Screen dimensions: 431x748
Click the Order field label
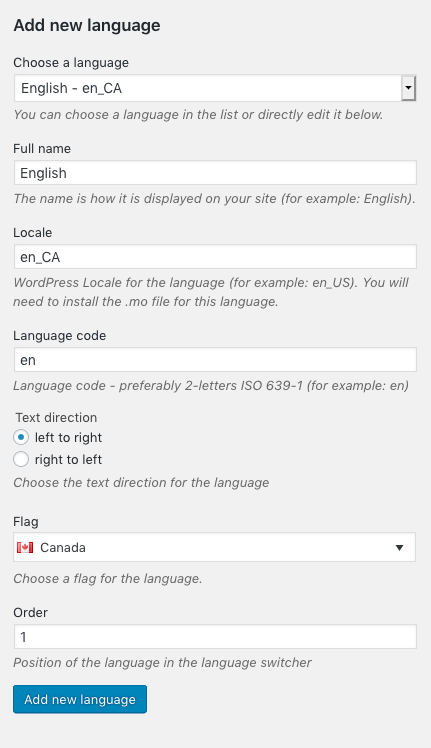click(x=31, y=612)
